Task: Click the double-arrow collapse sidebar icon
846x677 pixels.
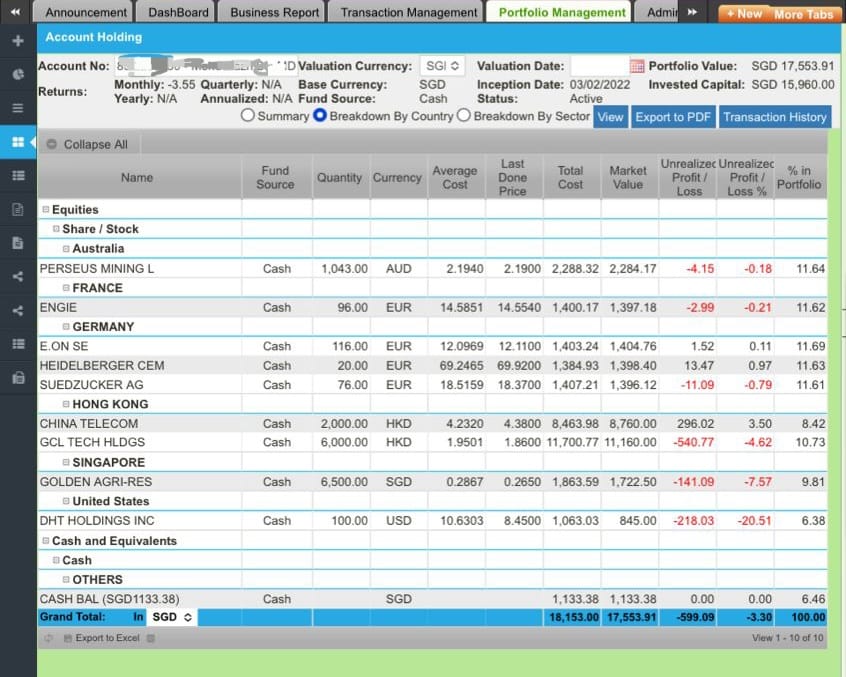Action: pyautogui.click(x=16, y=11)
